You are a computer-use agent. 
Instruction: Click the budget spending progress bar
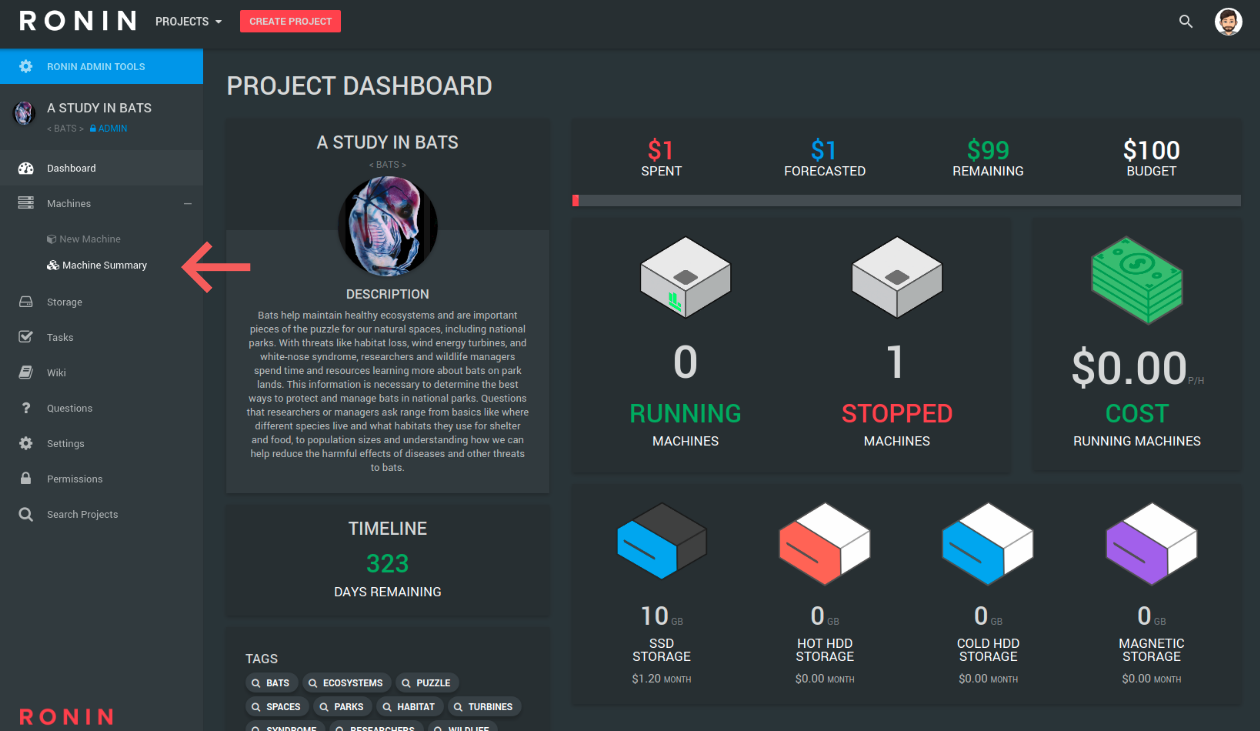(906, 201)
